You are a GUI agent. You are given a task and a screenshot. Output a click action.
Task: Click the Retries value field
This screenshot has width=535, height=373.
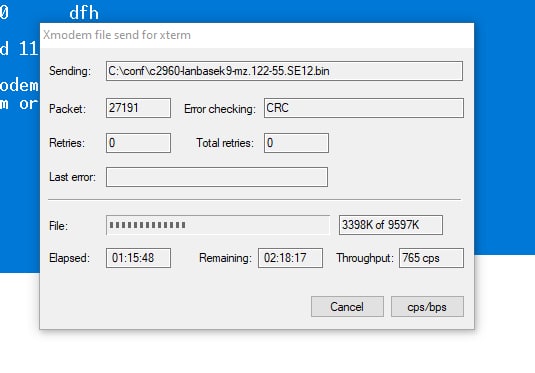click(138, 143)
